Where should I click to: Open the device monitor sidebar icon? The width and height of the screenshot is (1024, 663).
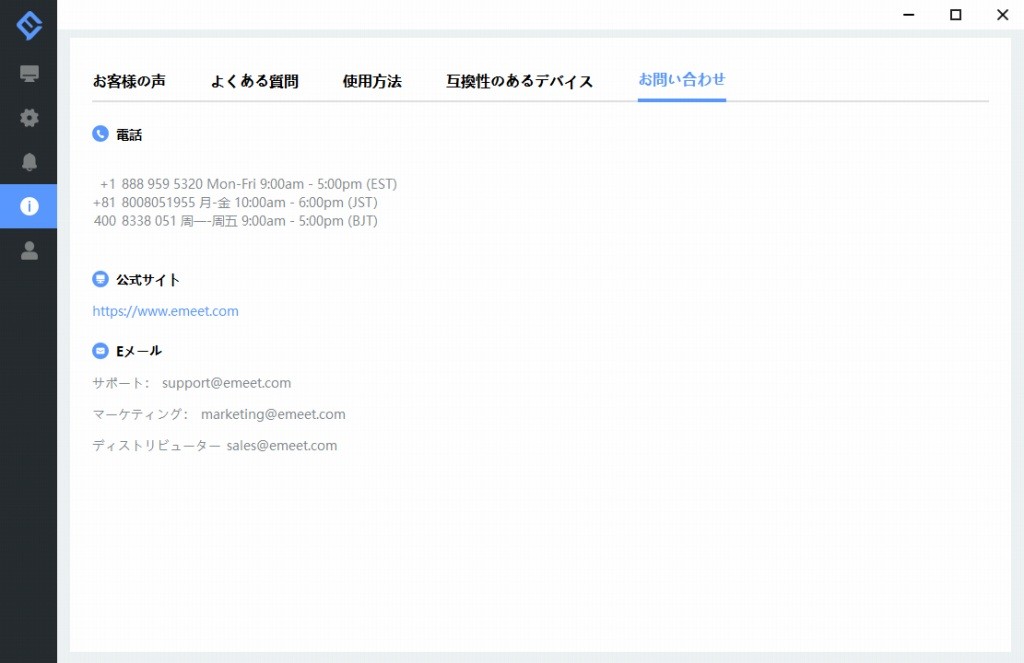(x=29, y=73)
